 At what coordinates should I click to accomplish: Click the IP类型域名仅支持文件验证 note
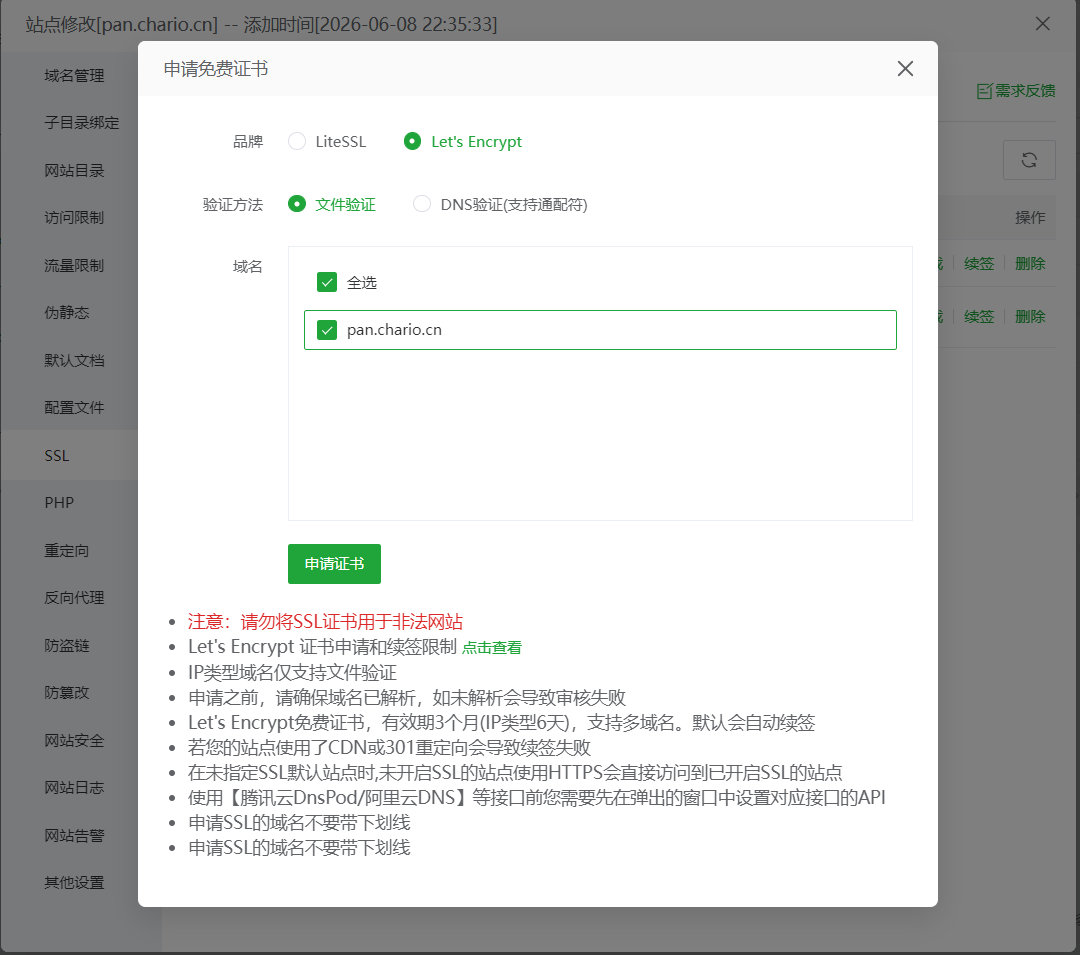pos(293,673)
